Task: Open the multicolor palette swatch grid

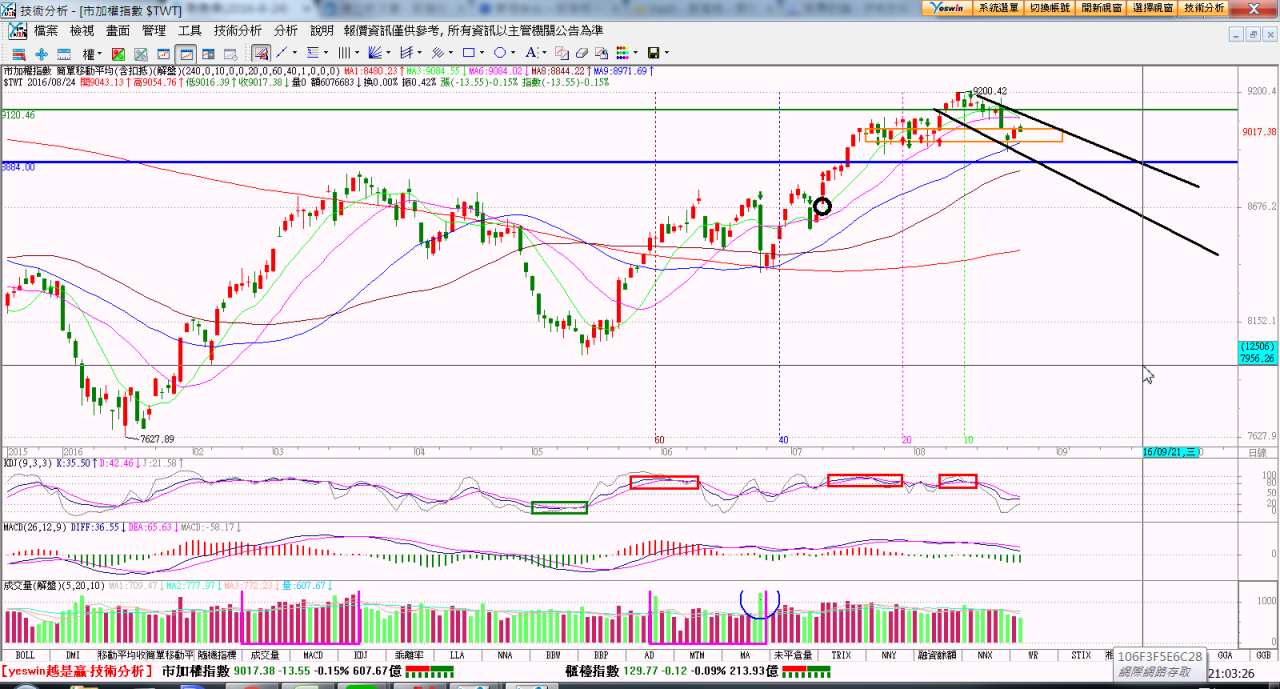Action: pyautogui.click(x=622, y=53)
